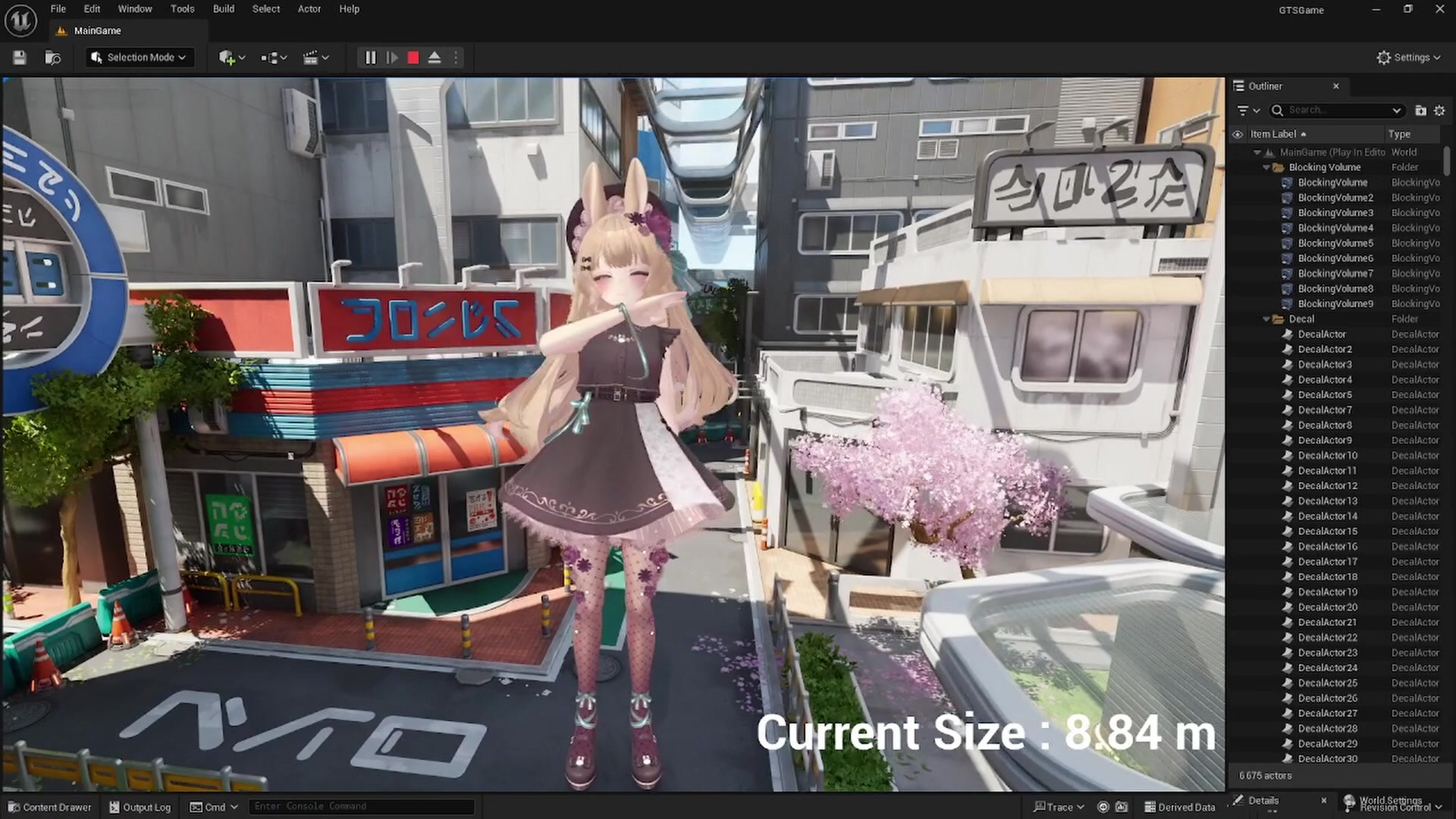Screen dimensions: 1456x819
Task: Open the Selection Mode dropdown
Action: click(x=139, y=58)
